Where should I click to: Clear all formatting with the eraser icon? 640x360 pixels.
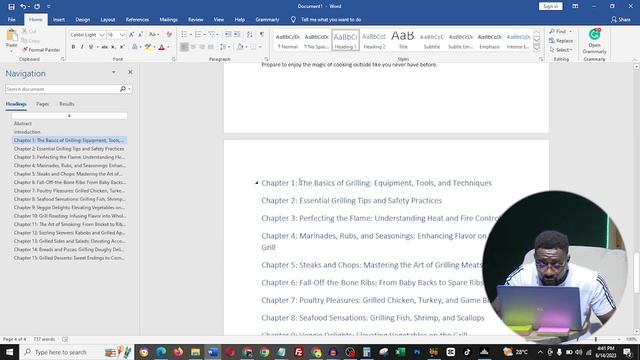(169, 35)
